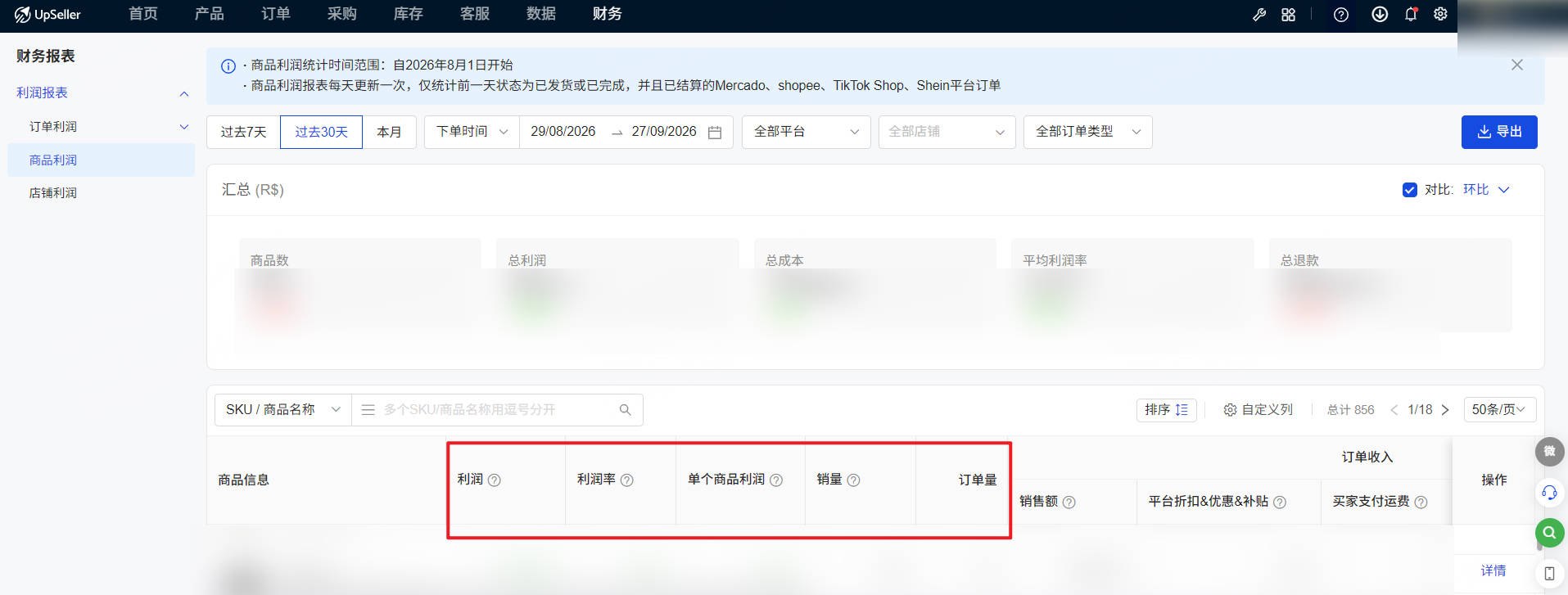The width and height of the screenshot is (1568, 595).
Task: Expand the 订单利润 sidebar item
Action: [184, 127]
